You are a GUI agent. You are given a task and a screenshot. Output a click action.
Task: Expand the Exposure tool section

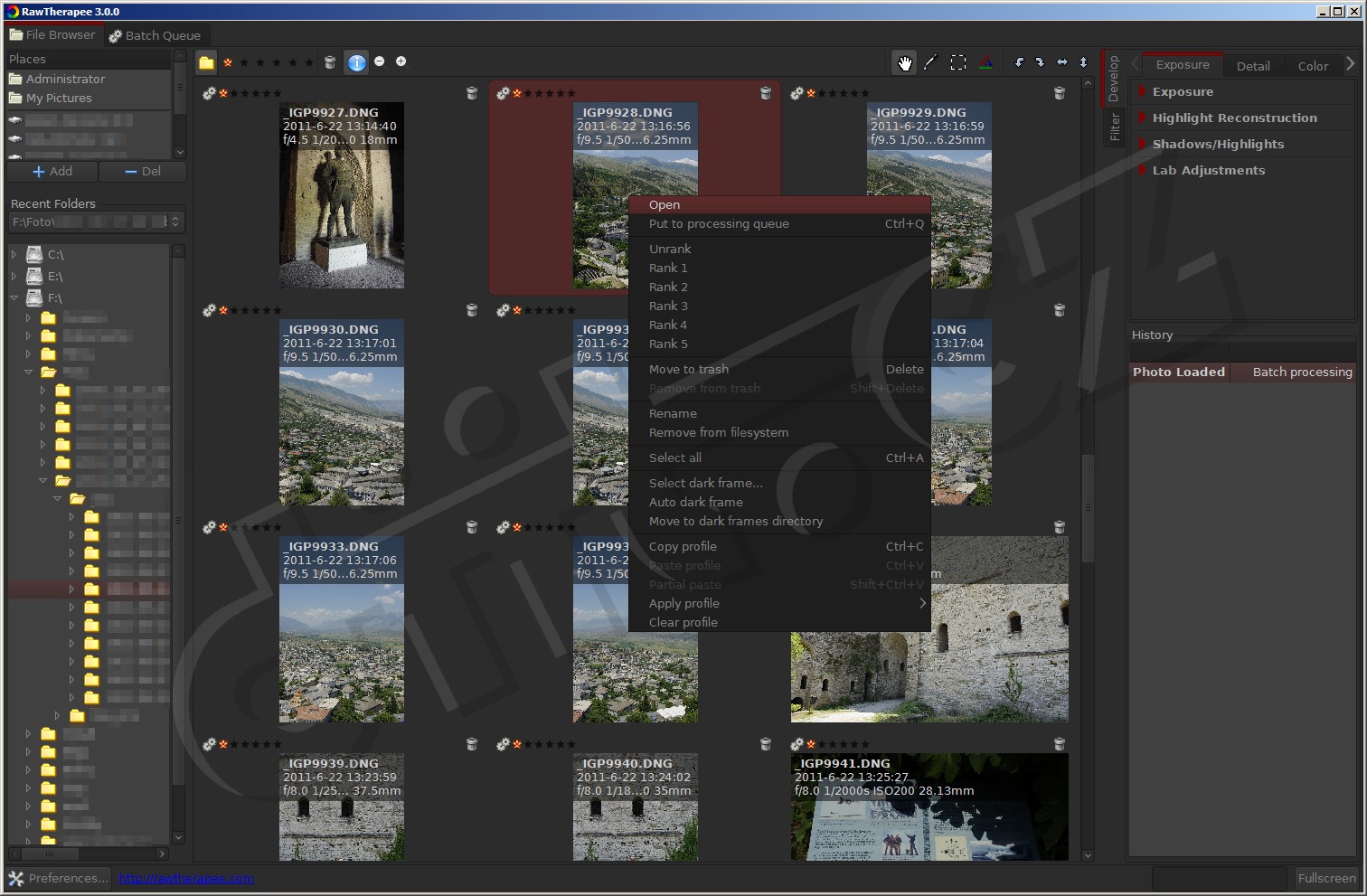coord(1143,91)
